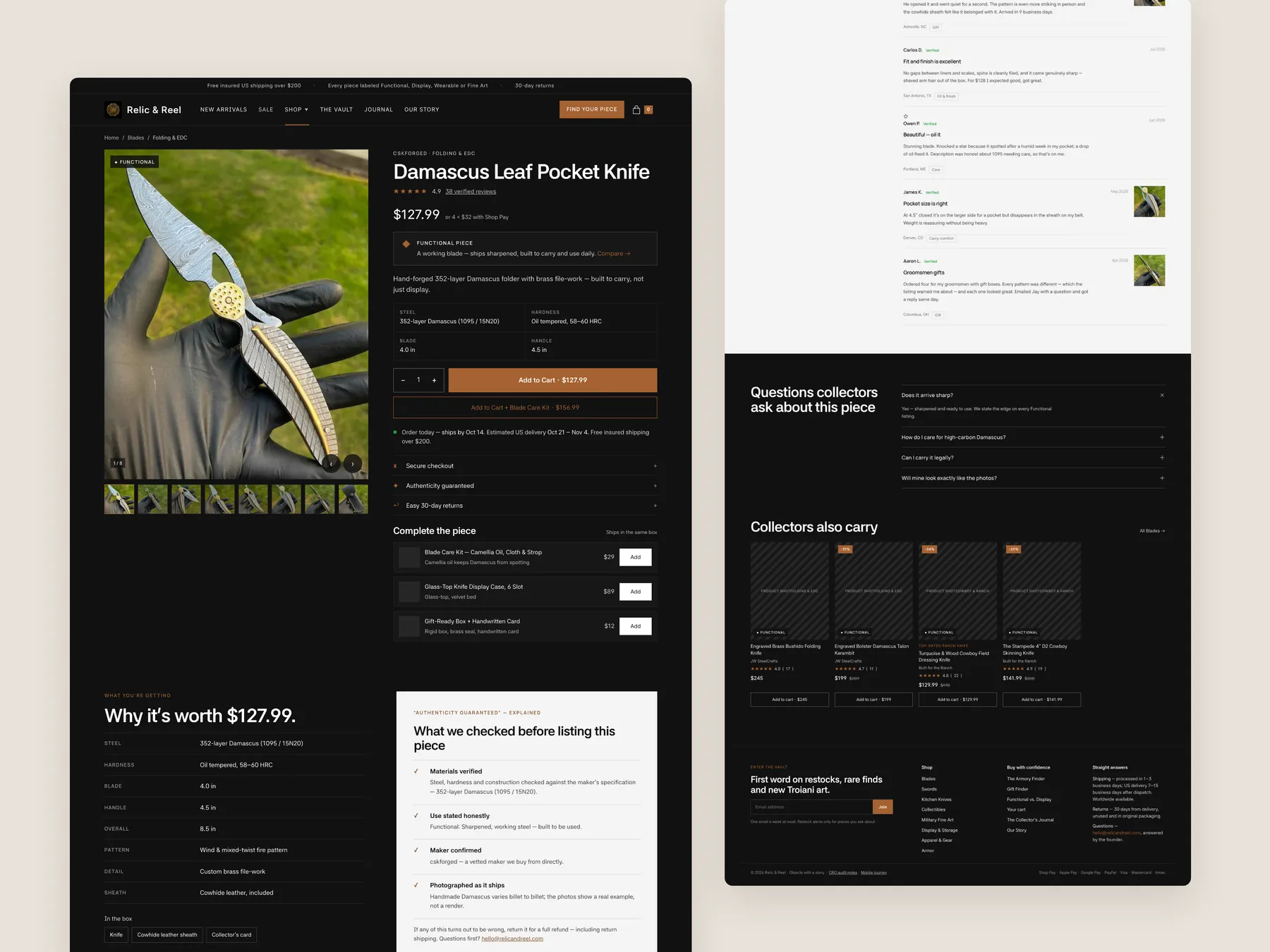Add the Gift-Ready Box + Handwritten Card

[x=636, y=626]
